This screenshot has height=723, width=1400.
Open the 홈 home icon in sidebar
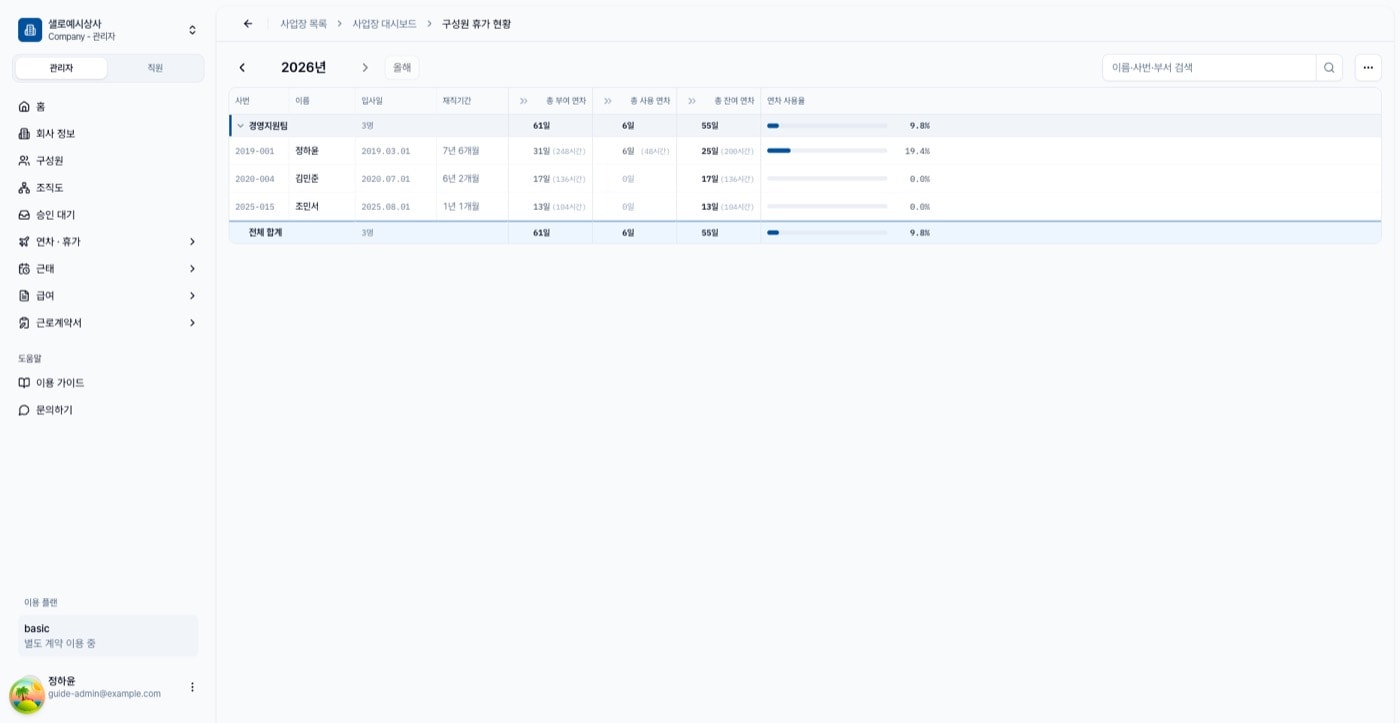click(x=24, y=106)
